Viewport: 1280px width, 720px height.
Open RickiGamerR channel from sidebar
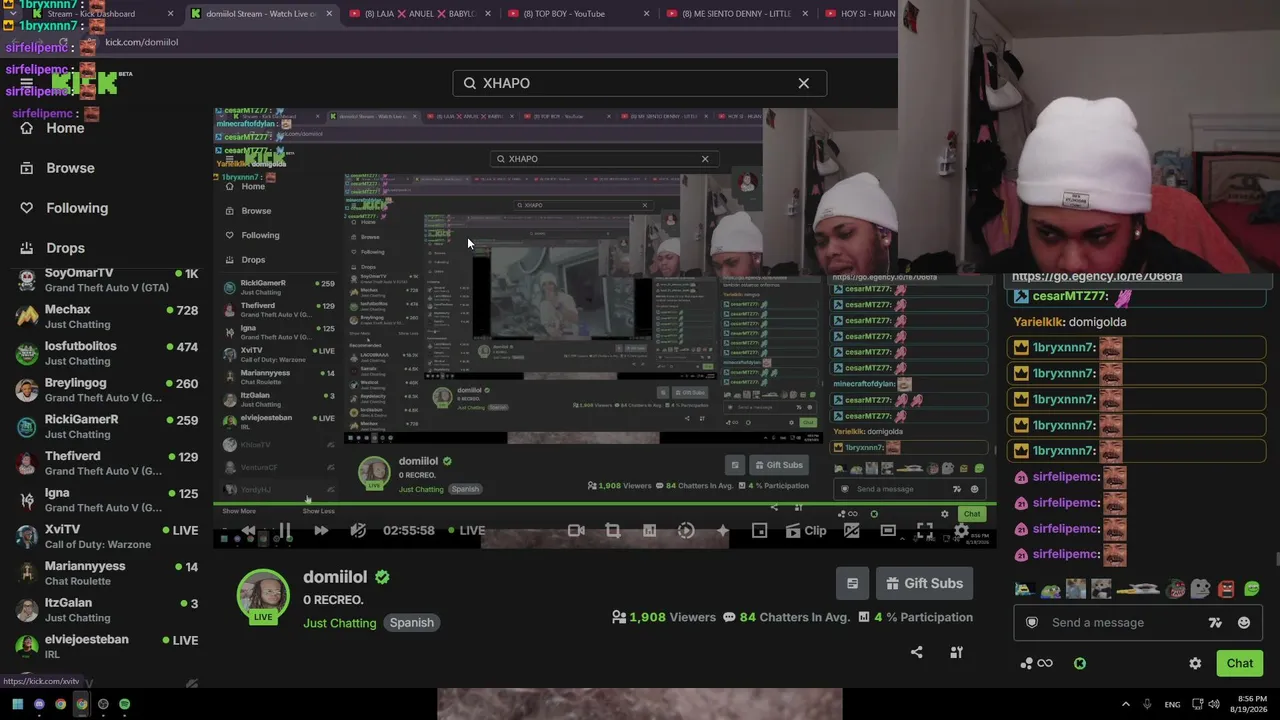pyautogui.click(x=107, y=427)
